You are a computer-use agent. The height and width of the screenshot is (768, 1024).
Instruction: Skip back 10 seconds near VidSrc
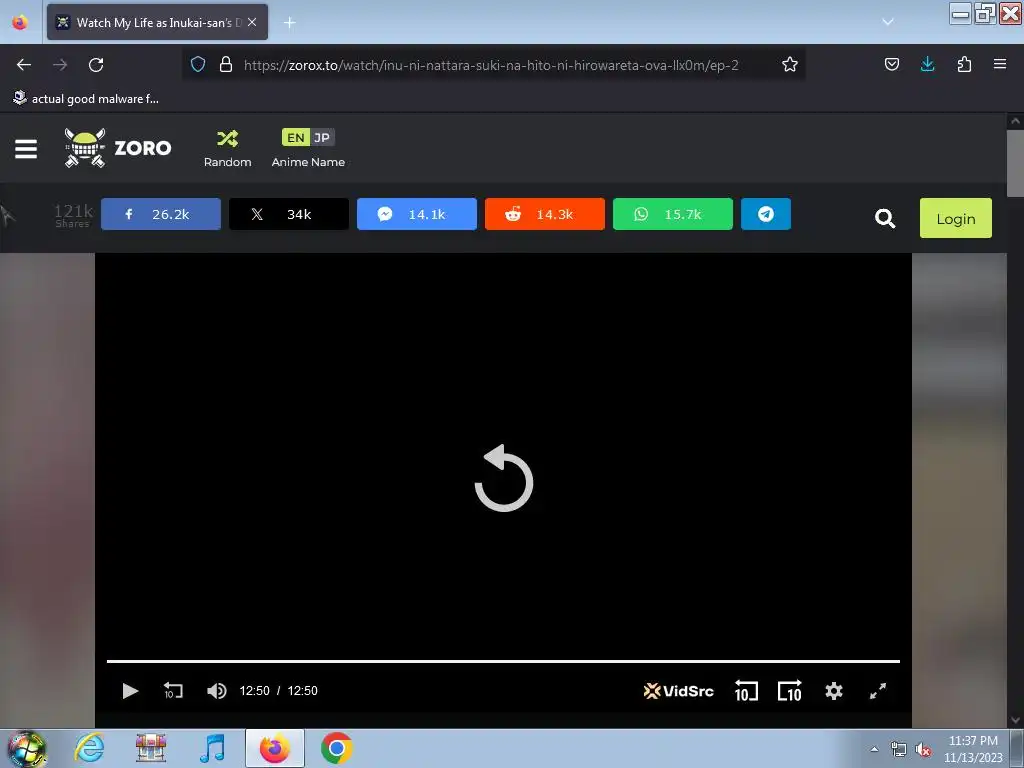click(746, 691)
